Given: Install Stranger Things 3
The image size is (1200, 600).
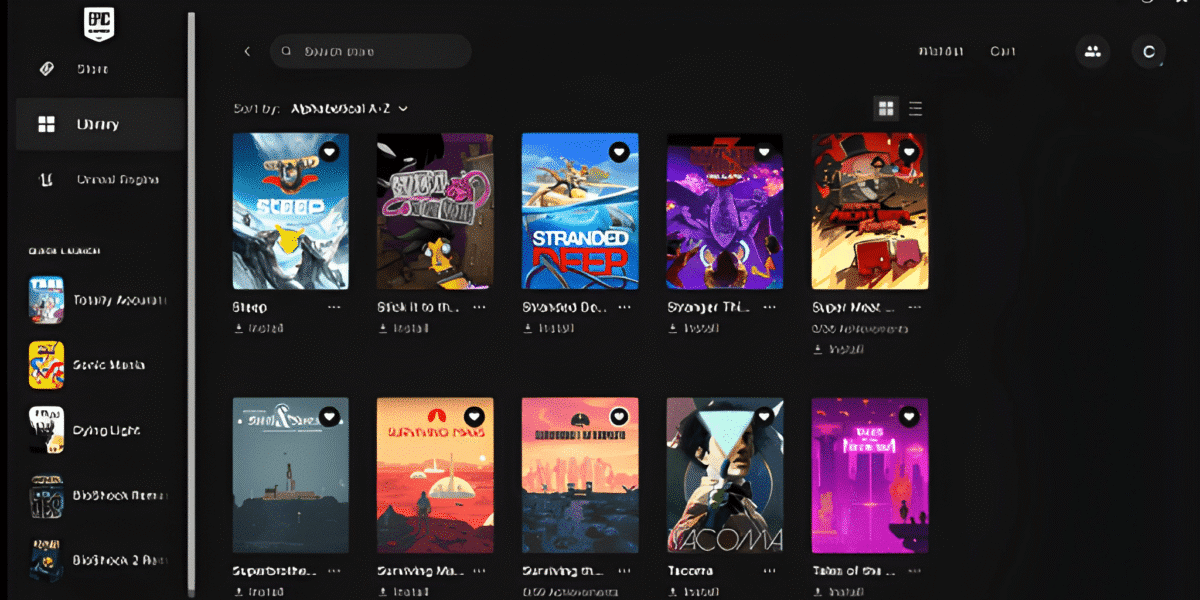Looking at the screenshot, I should point(695,328).
